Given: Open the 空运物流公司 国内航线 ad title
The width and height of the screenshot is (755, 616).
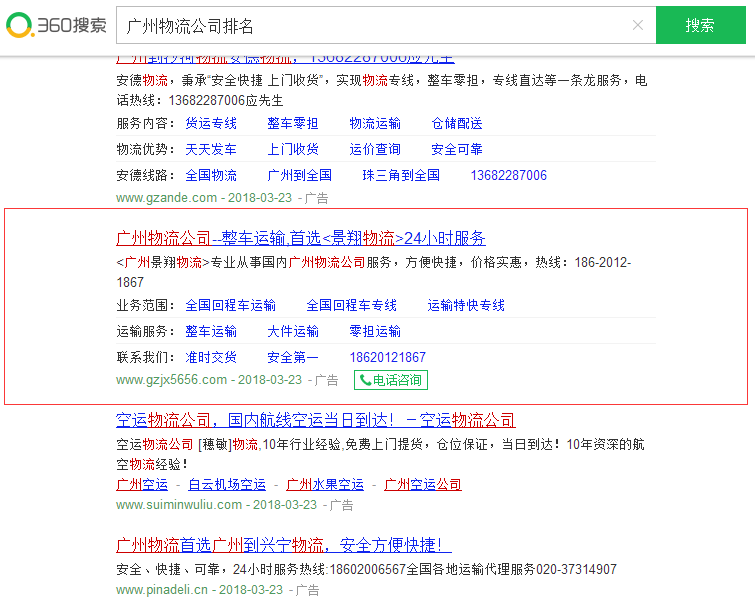Looking at the screenshot, I should click(316, 420).
